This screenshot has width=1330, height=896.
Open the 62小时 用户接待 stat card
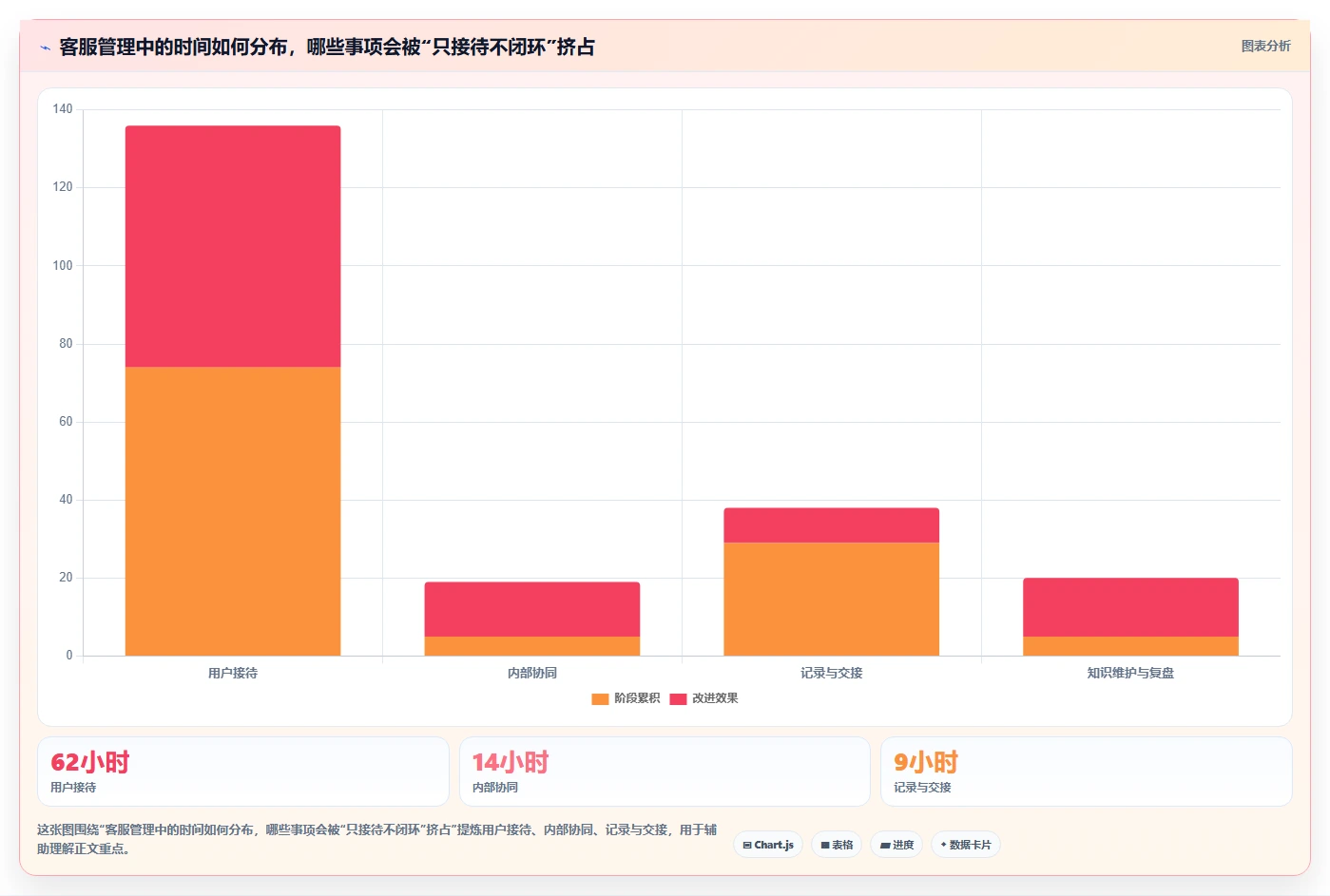243,772
